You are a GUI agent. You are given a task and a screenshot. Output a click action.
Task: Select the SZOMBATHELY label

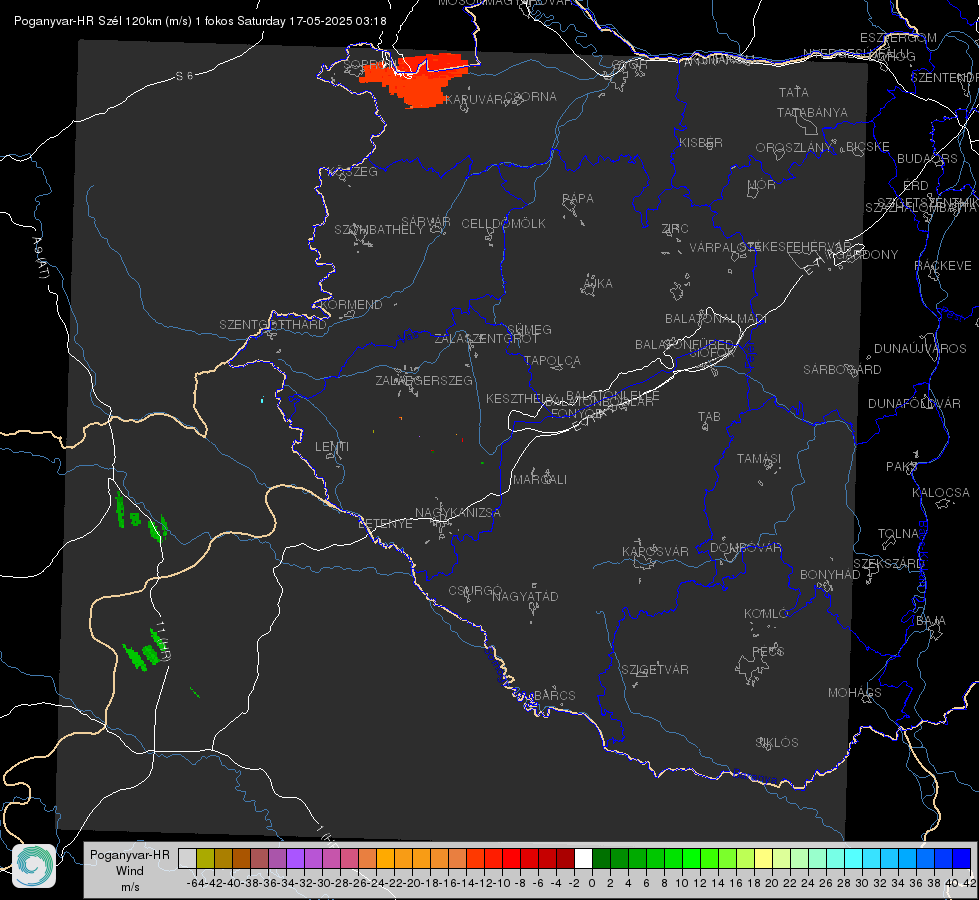[x=379, y=230]
